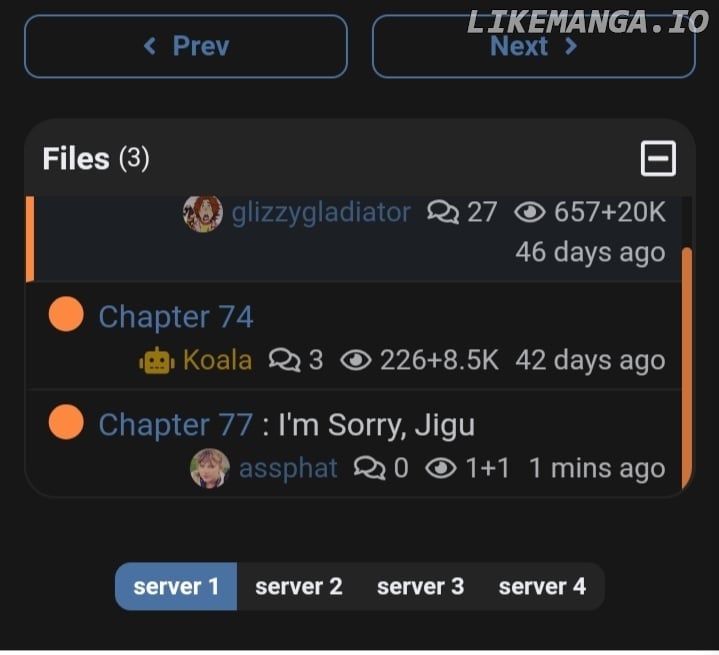Viewport: 719px width, 655px height.
Task: Click the comments icon next to 27
Action: coord(442,212)
